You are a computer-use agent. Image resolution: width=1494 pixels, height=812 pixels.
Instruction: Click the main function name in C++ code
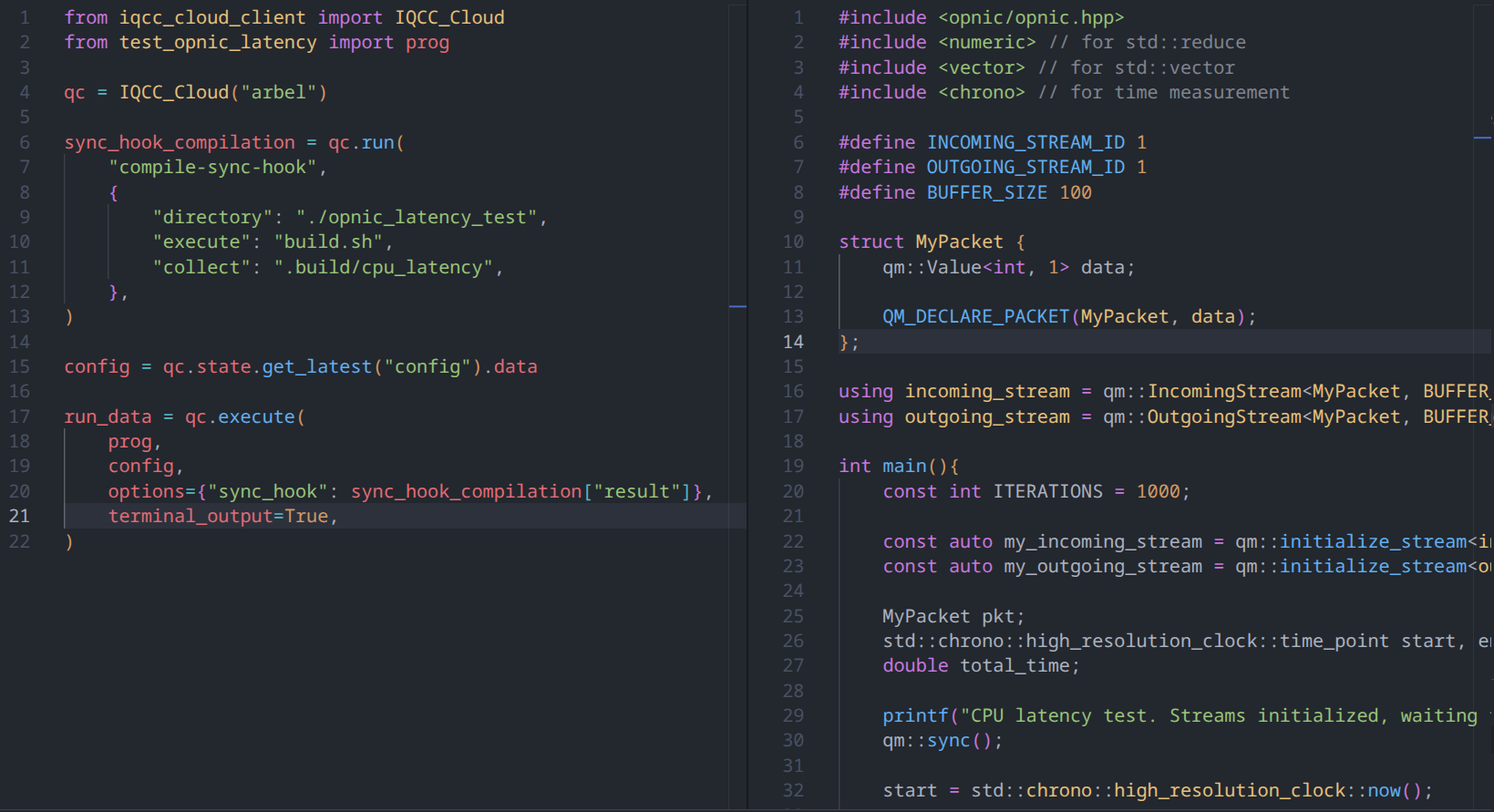point(903,467)
